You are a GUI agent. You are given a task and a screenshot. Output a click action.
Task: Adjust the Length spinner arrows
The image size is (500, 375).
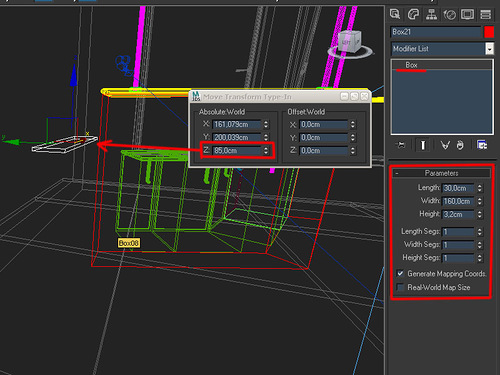click(x=479, y=188)
